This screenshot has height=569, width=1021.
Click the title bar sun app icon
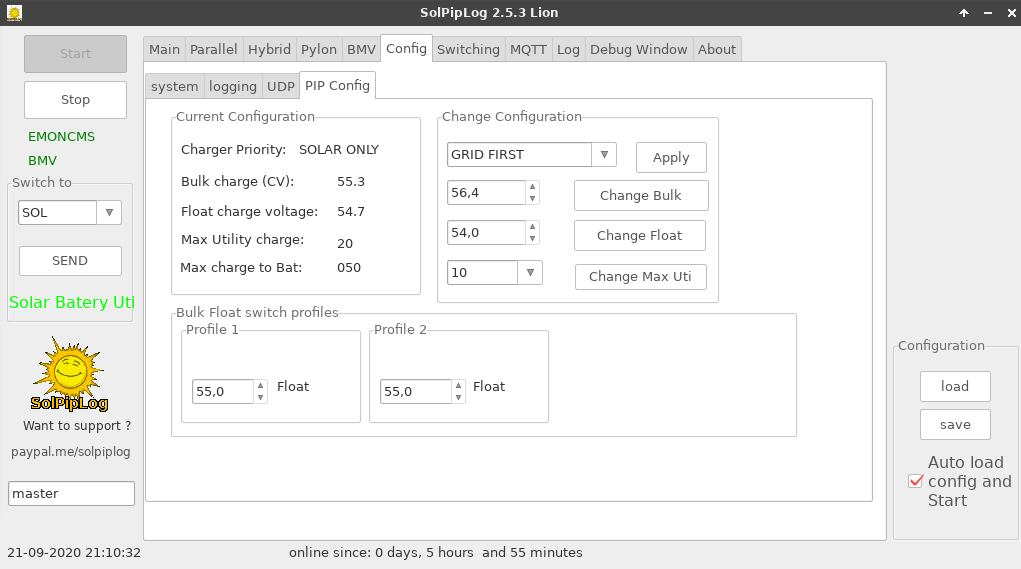(14, 12)
